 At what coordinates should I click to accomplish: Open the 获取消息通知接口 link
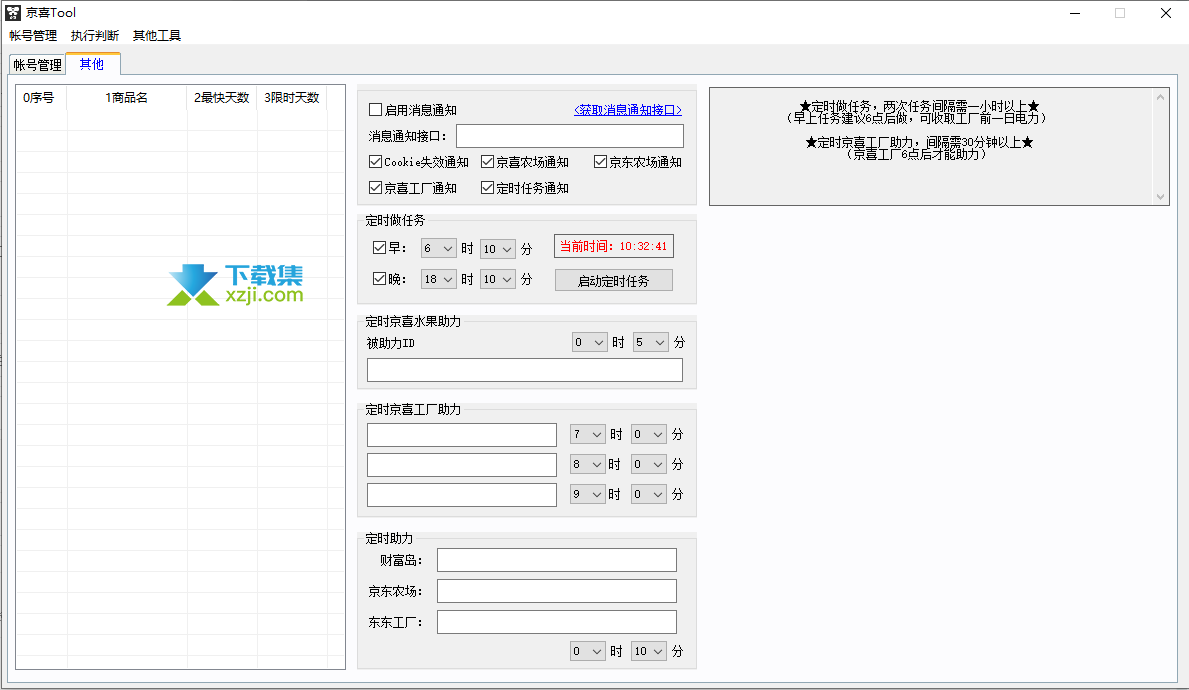(x=628, y=110)
